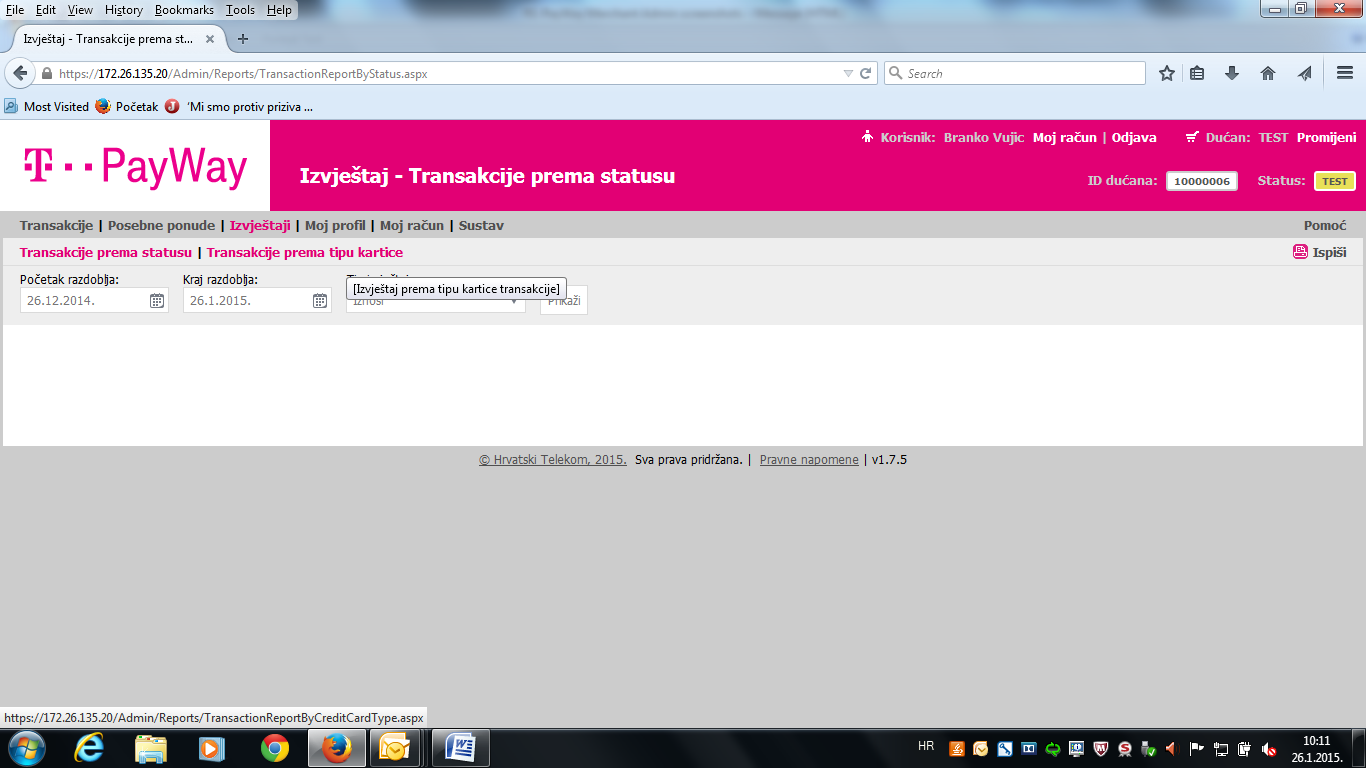Open calendar for Kraj razdoblja date
Viewport: 1366px width, 768px height.
coord(320,300)
